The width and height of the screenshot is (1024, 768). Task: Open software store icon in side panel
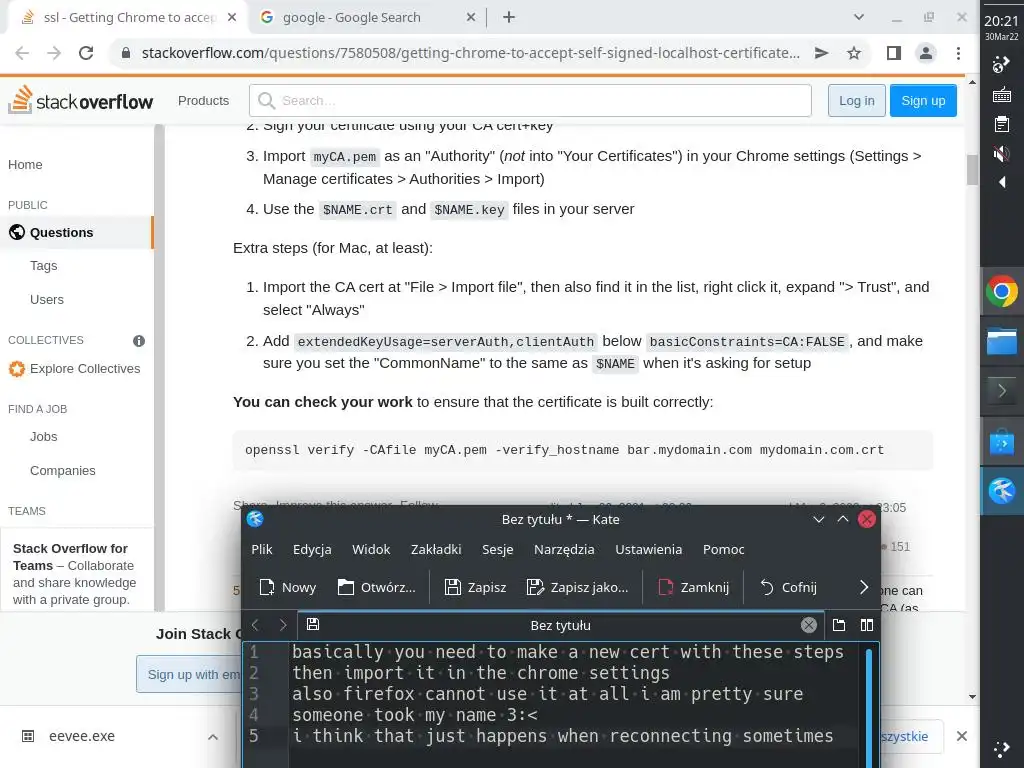(1002, 443)
